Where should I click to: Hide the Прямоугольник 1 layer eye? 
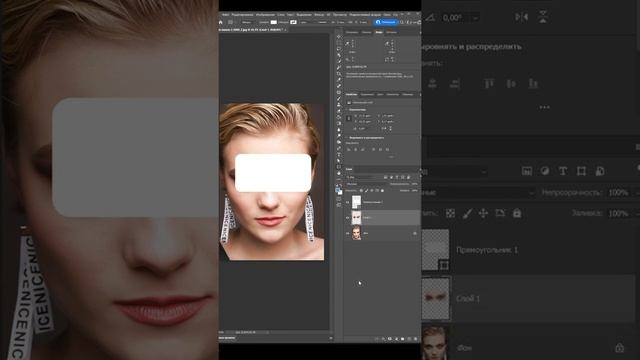(347, 202)
